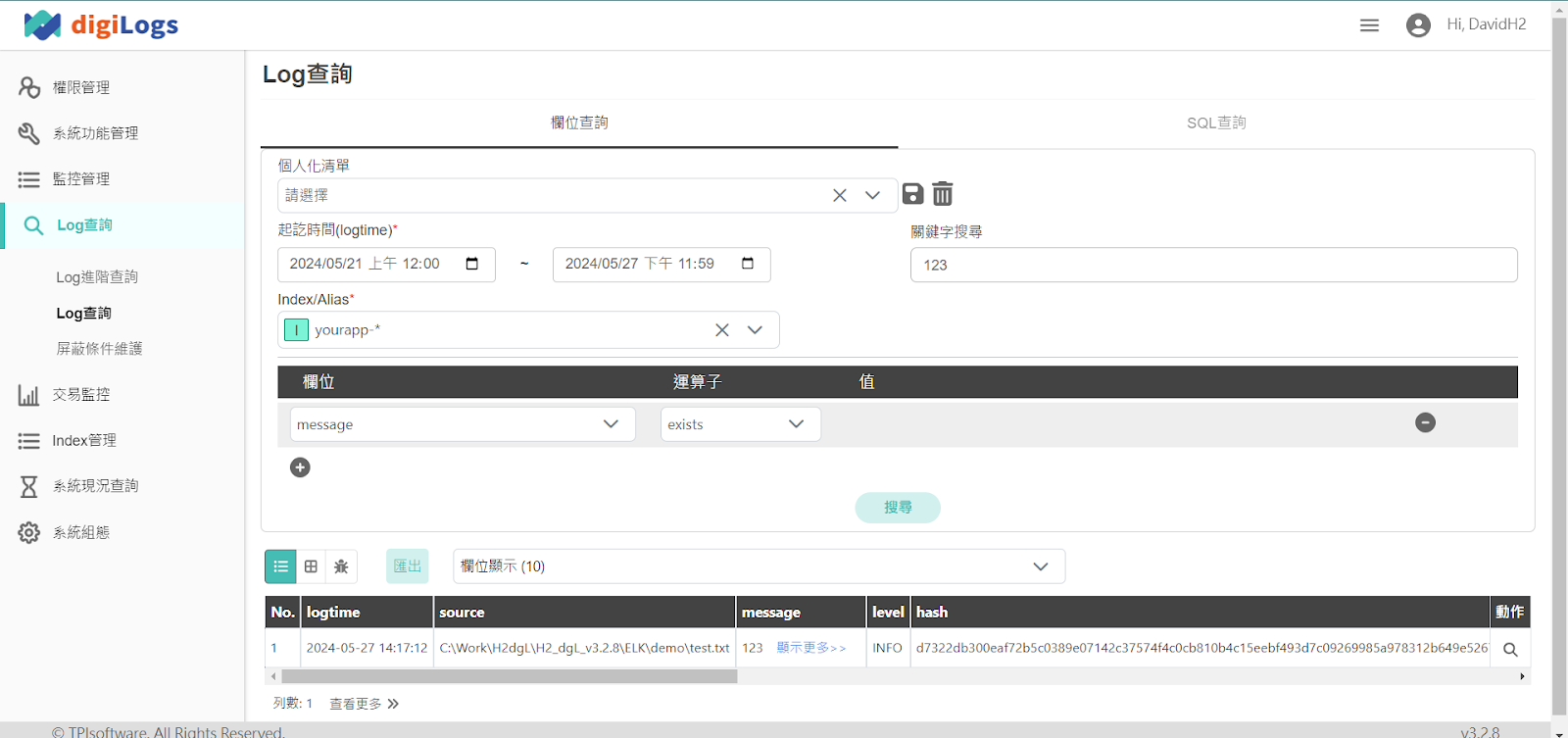1568x738 pixels.
Task: Clear the yourapp-* index selection
Action: pos(722,330)
